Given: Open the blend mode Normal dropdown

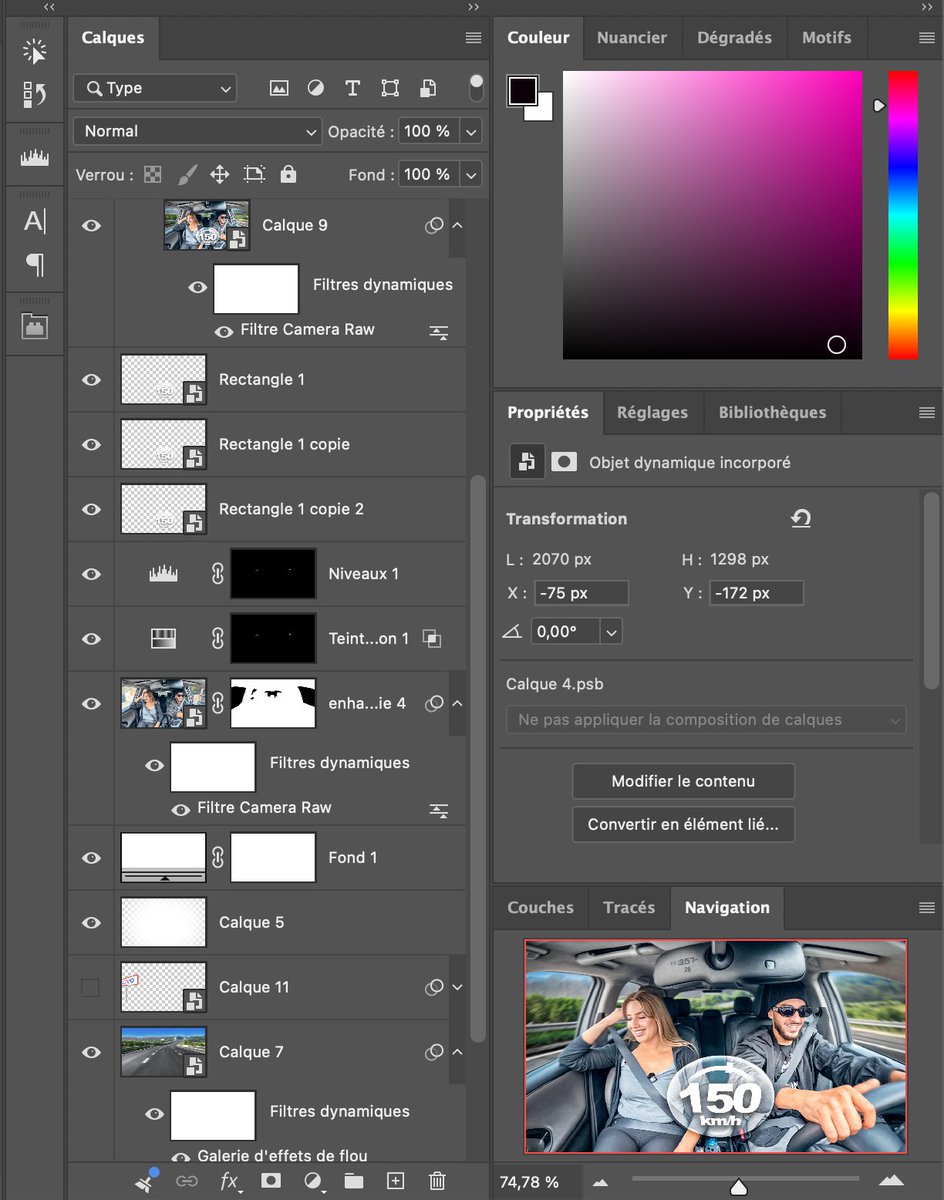Looking at the screenshot, I should coord(197,131).
